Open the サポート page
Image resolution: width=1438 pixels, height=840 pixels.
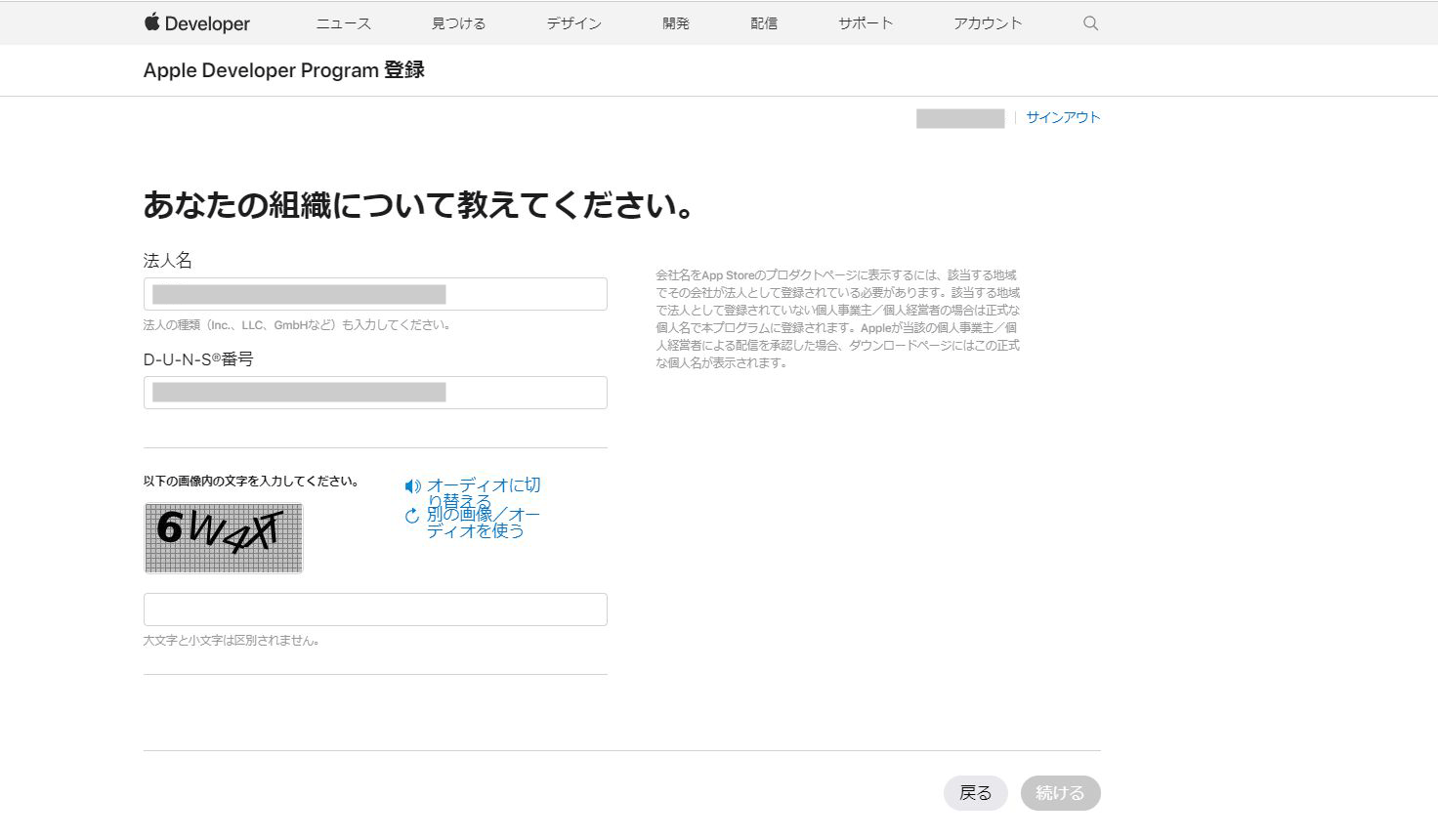pos(865,23)
